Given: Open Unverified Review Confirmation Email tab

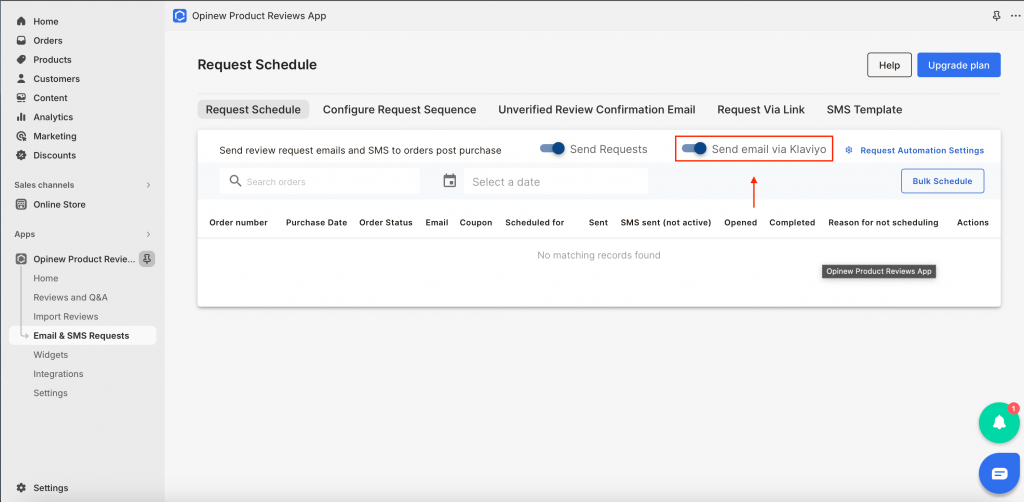Looking at the screenshot, I should (x=597, y=110).
